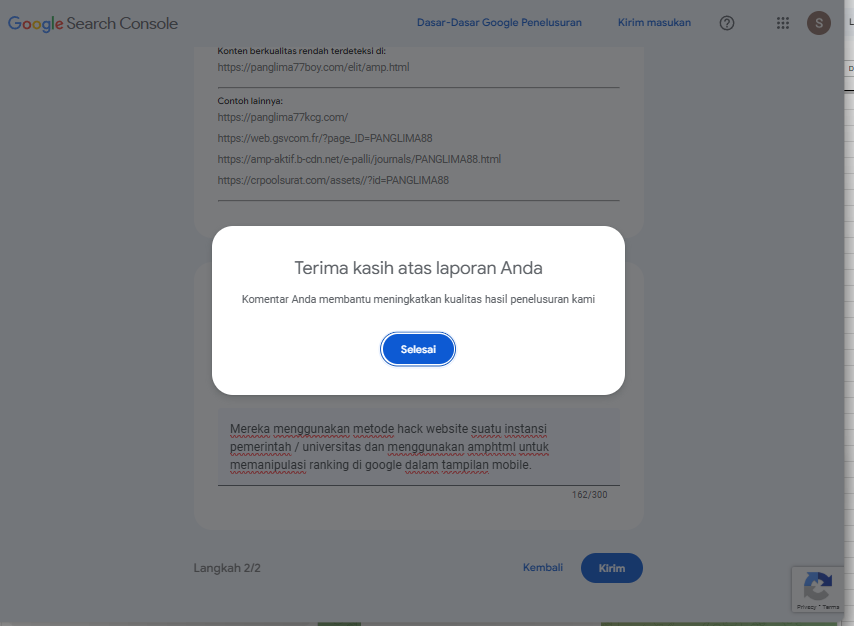The width and height of the screenshot is (854, 626).
Task: Click the Langkah 2/2 step indicator
Action: tap(227, 568)
